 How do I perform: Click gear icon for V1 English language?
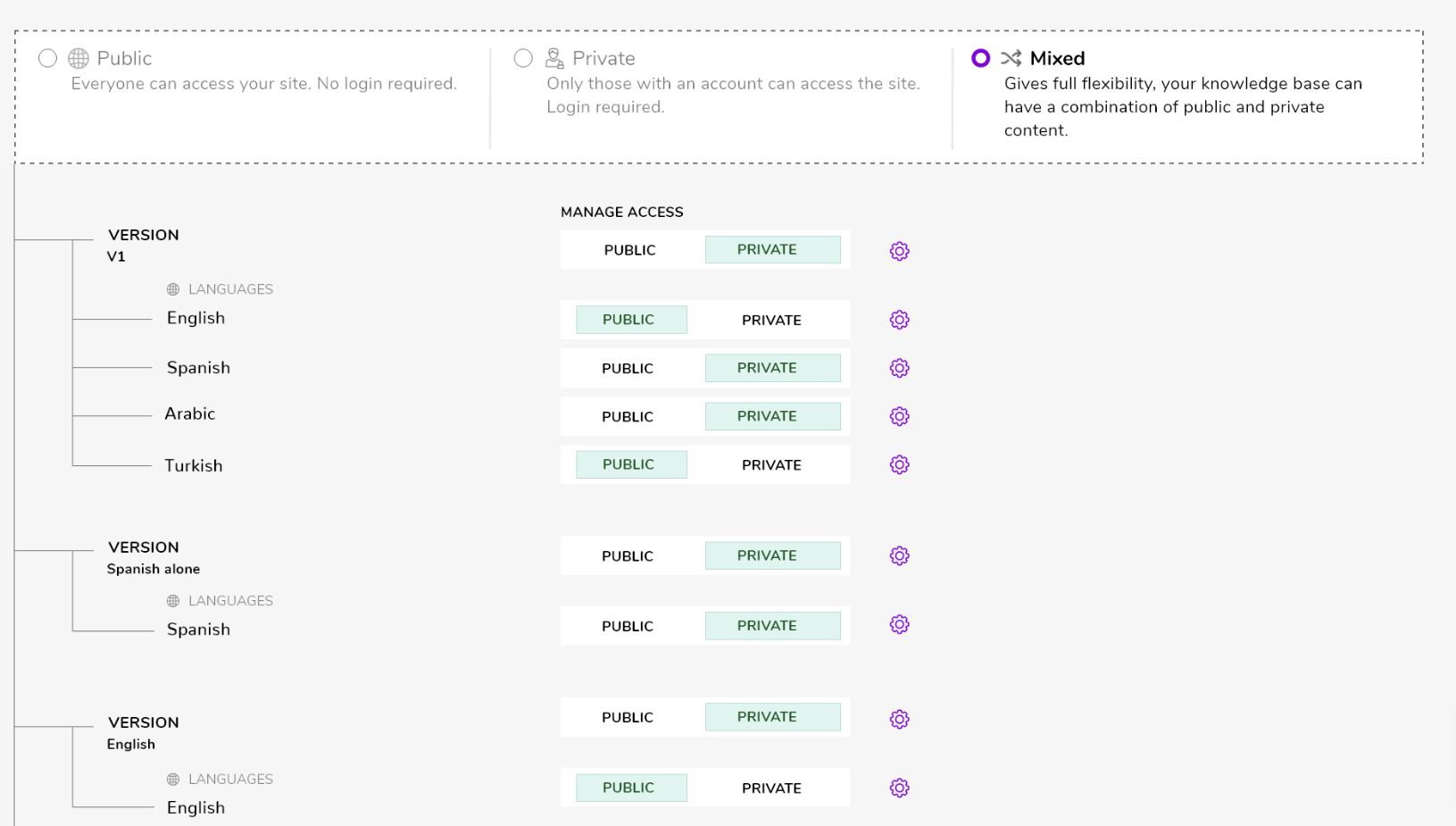899,320
